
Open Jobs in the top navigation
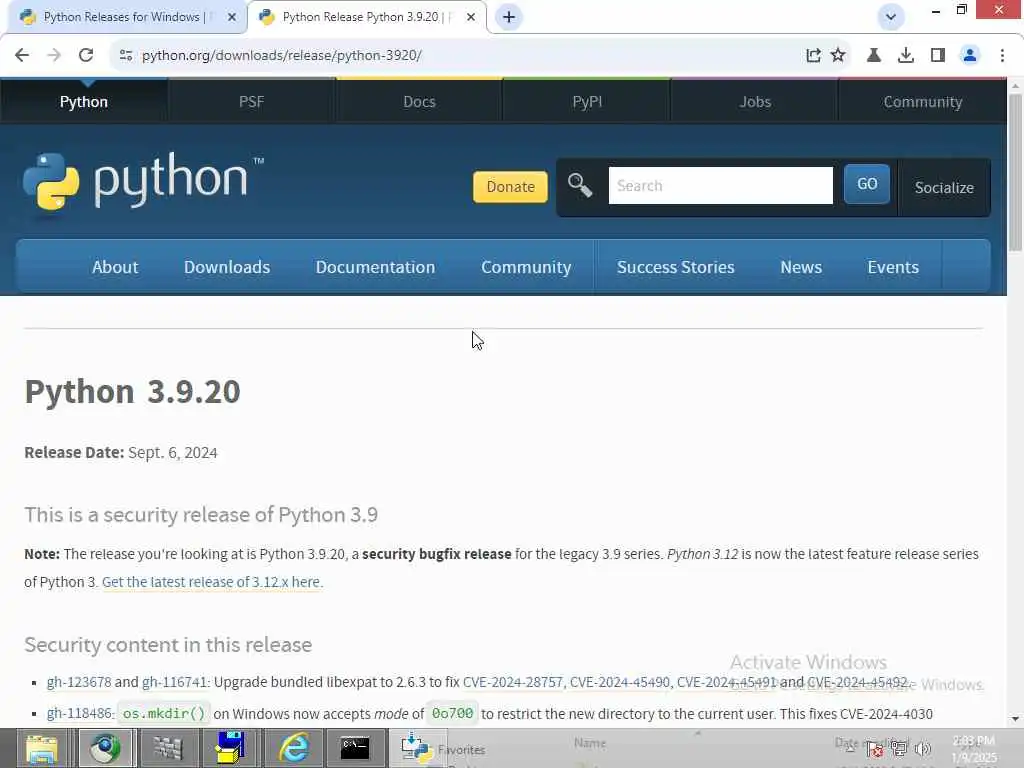pyautogui.click(x=755, y=101)
